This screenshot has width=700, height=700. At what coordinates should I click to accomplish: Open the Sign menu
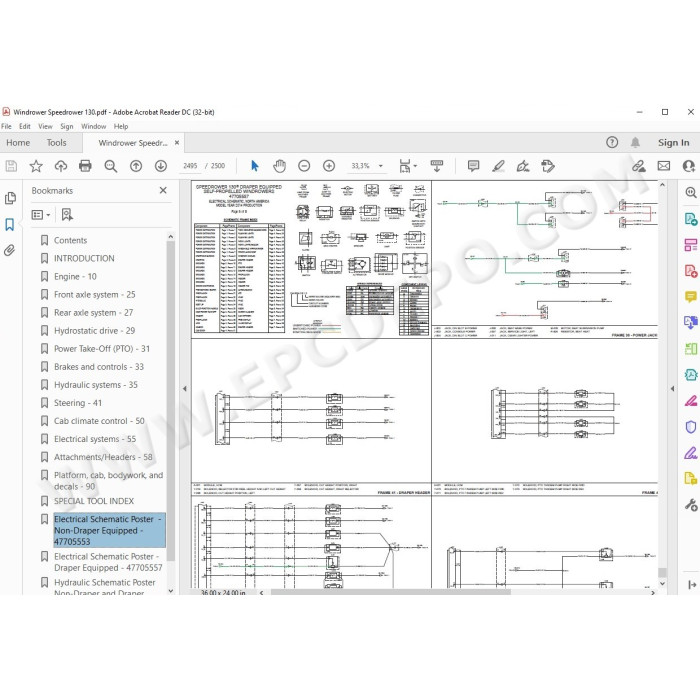(67, 126)
